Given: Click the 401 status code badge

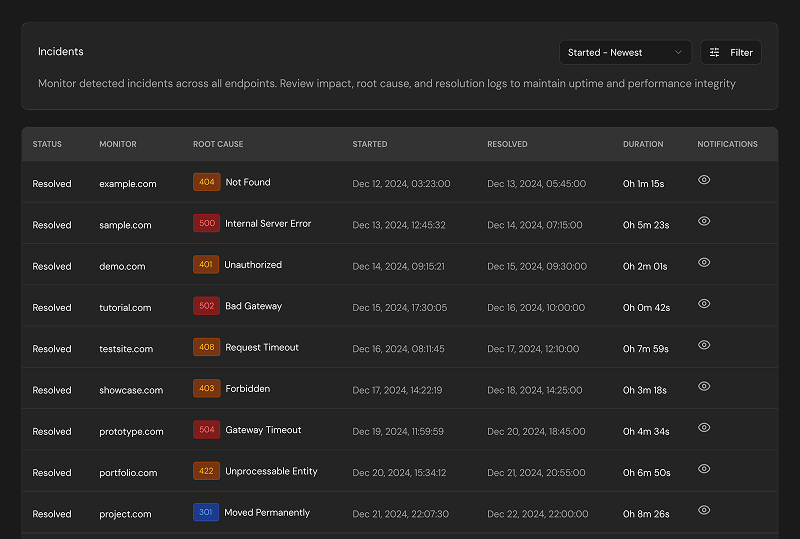Looking at the screenshot, I should coord(206,265).
